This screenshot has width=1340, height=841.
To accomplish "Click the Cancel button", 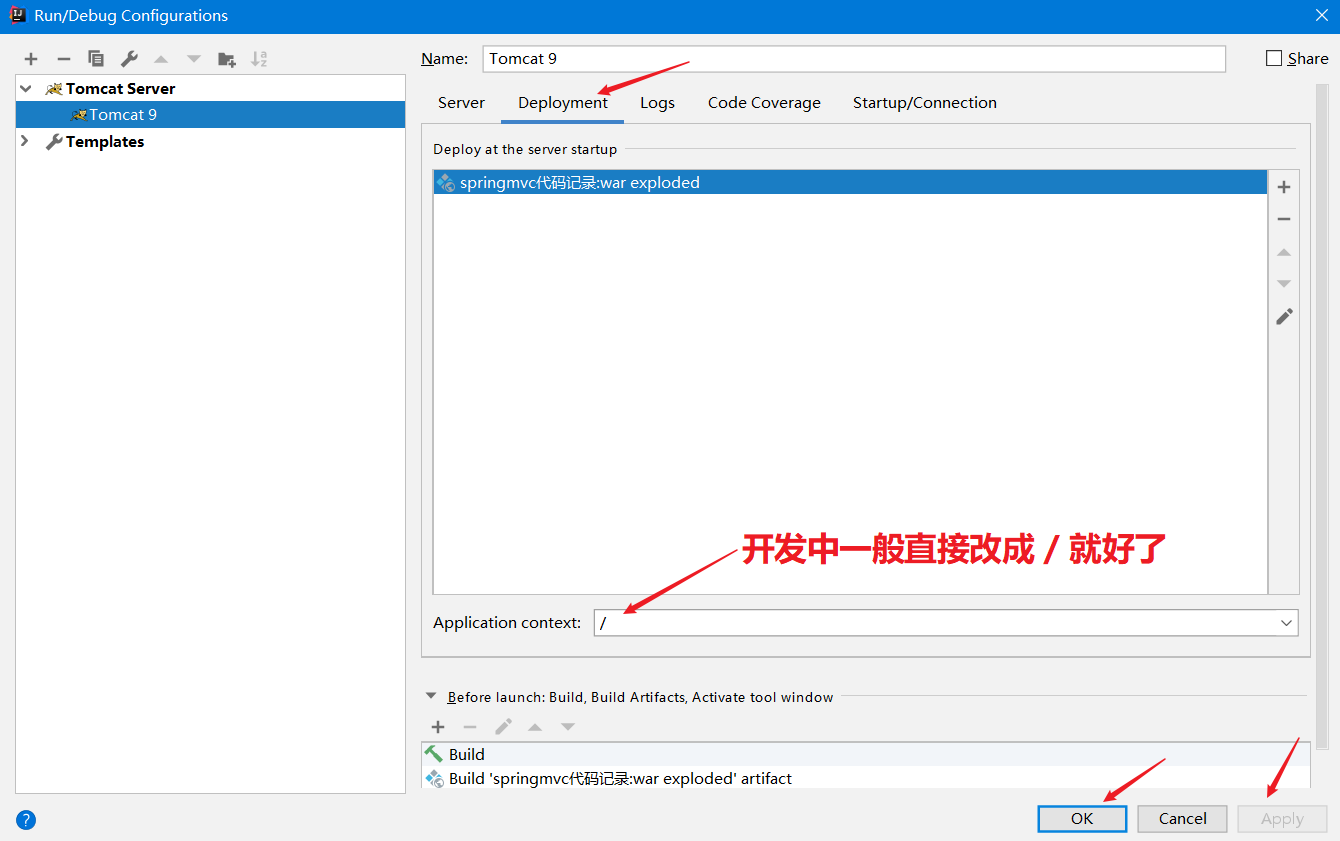I will pyautogui.click(x=1182, y=819).
